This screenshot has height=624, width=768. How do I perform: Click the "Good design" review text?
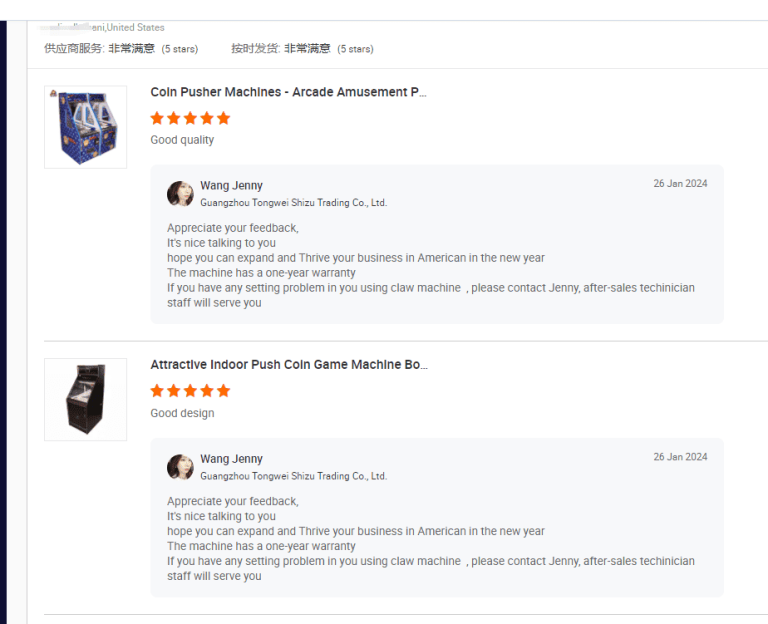(x=182, y=413)
